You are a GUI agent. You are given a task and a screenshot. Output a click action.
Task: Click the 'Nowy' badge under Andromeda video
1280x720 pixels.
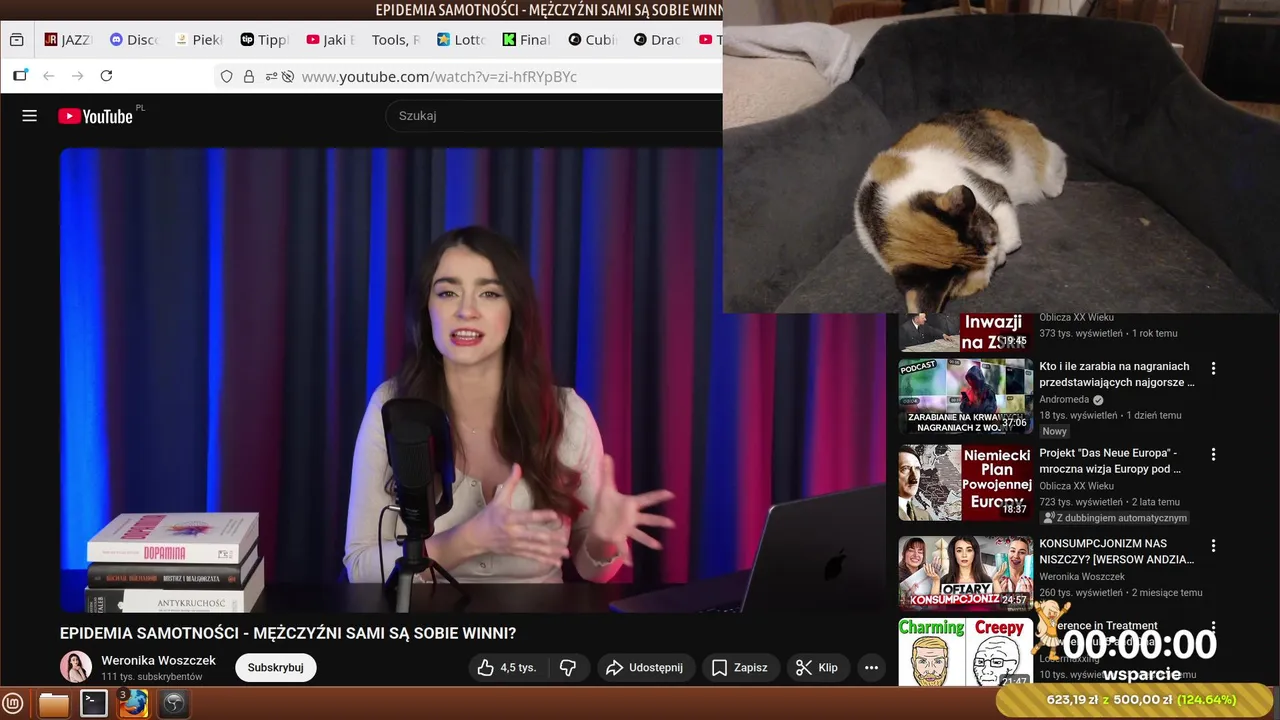(x=1054, y=431)
